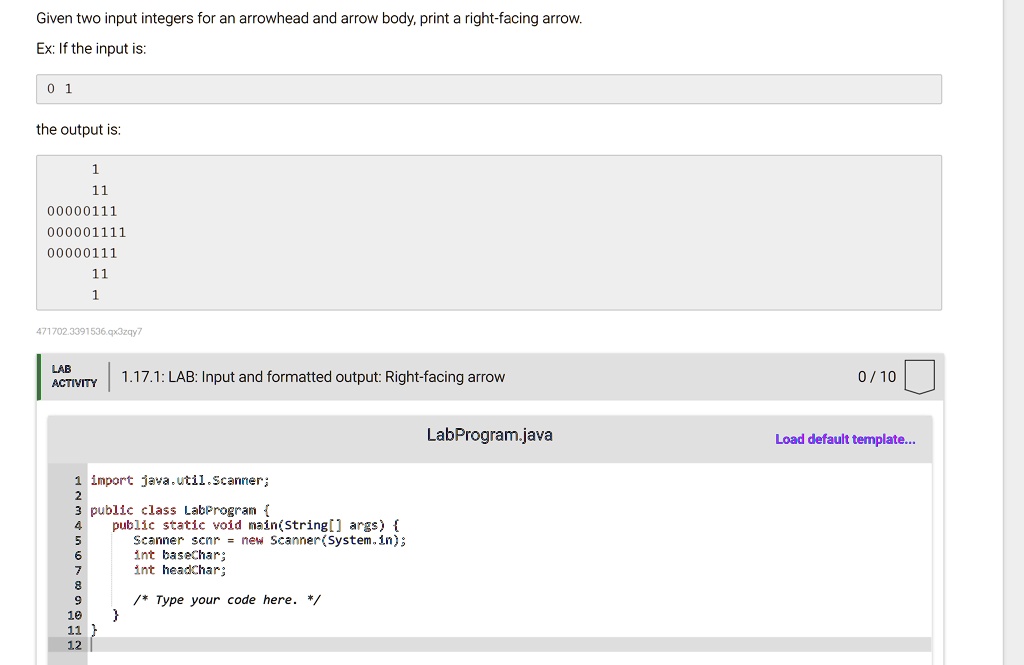Click the example input box containing 0 1
The width and height of the screenshot is (1024, 665).
[489, 89]
